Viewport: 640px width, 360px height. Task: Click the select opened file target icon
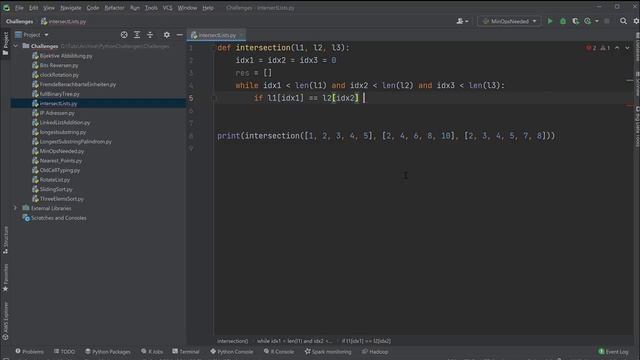pyautogui.click(x=124, y=35)
